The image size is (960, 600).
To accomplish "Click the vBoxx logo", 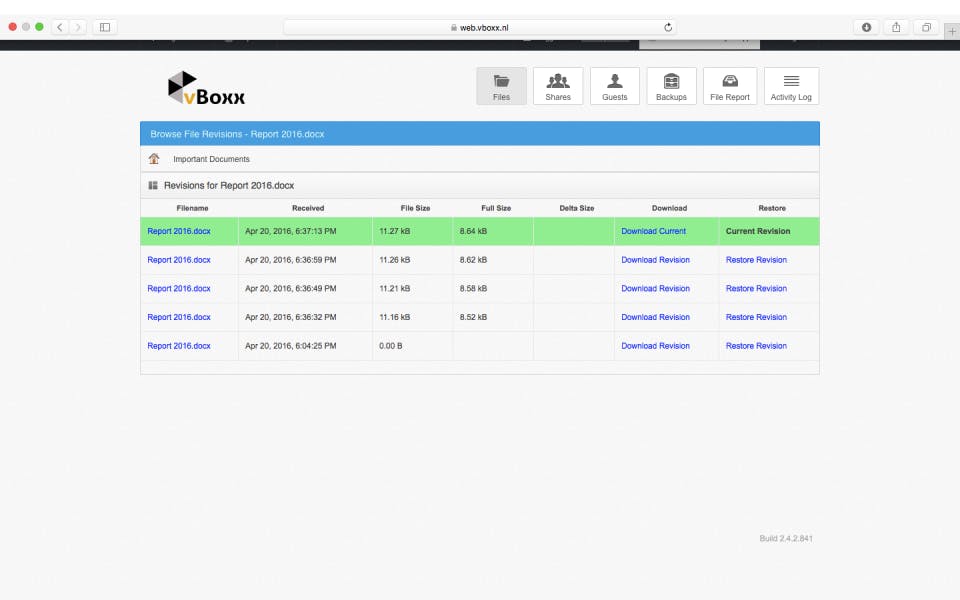I will [207, 88].
